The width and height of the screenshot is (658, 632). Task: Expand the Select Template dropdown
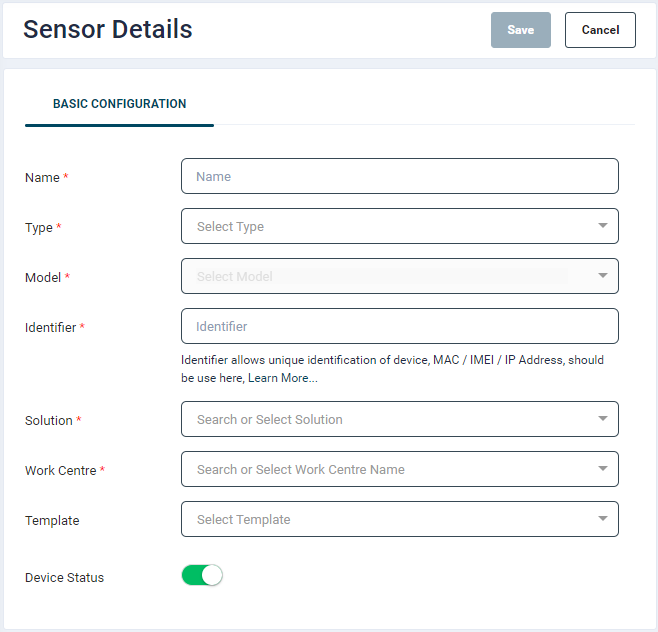click(x=390, y=519)
